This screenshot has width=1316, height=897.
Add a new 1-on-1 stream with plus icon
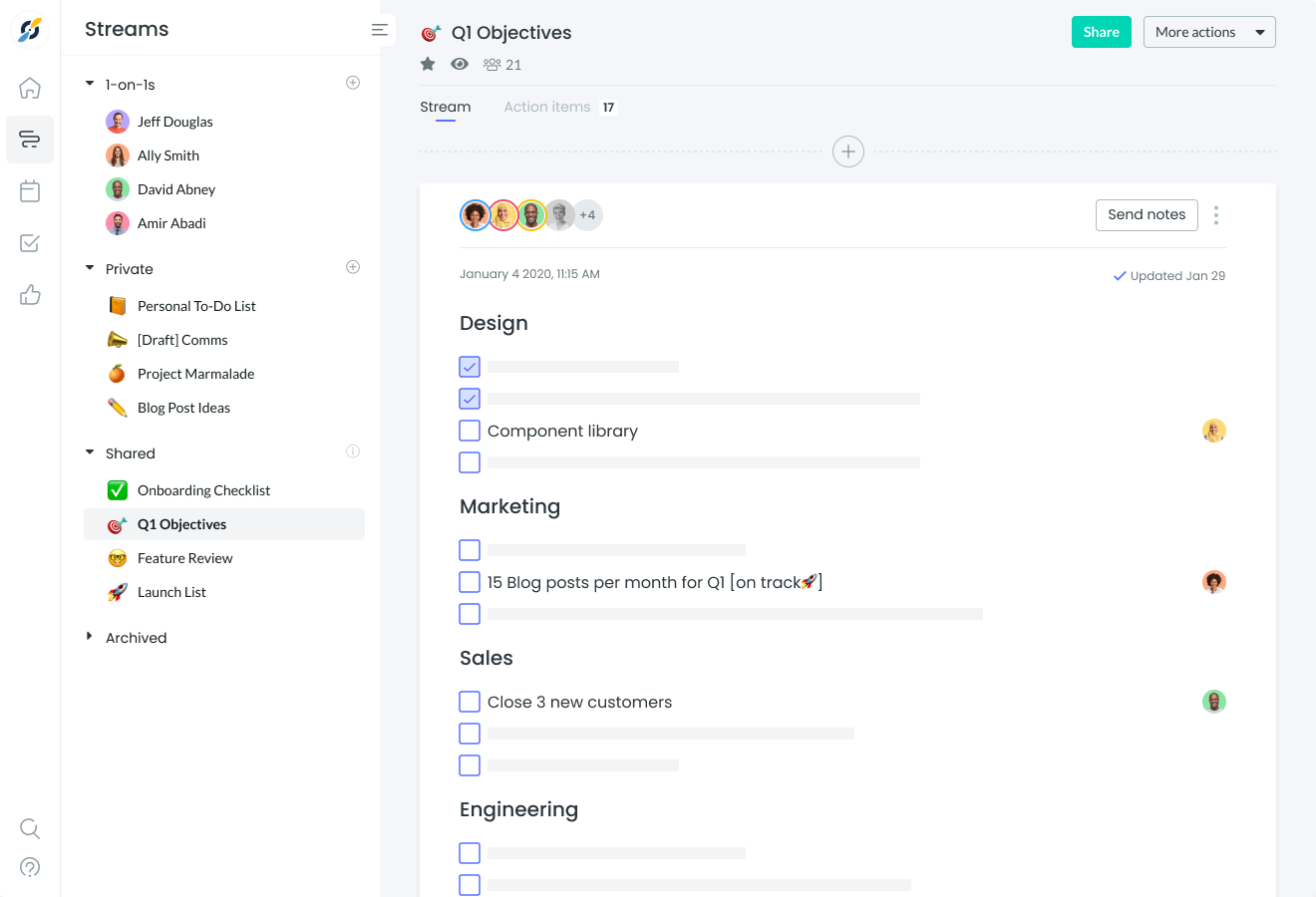tap(353, 83)
